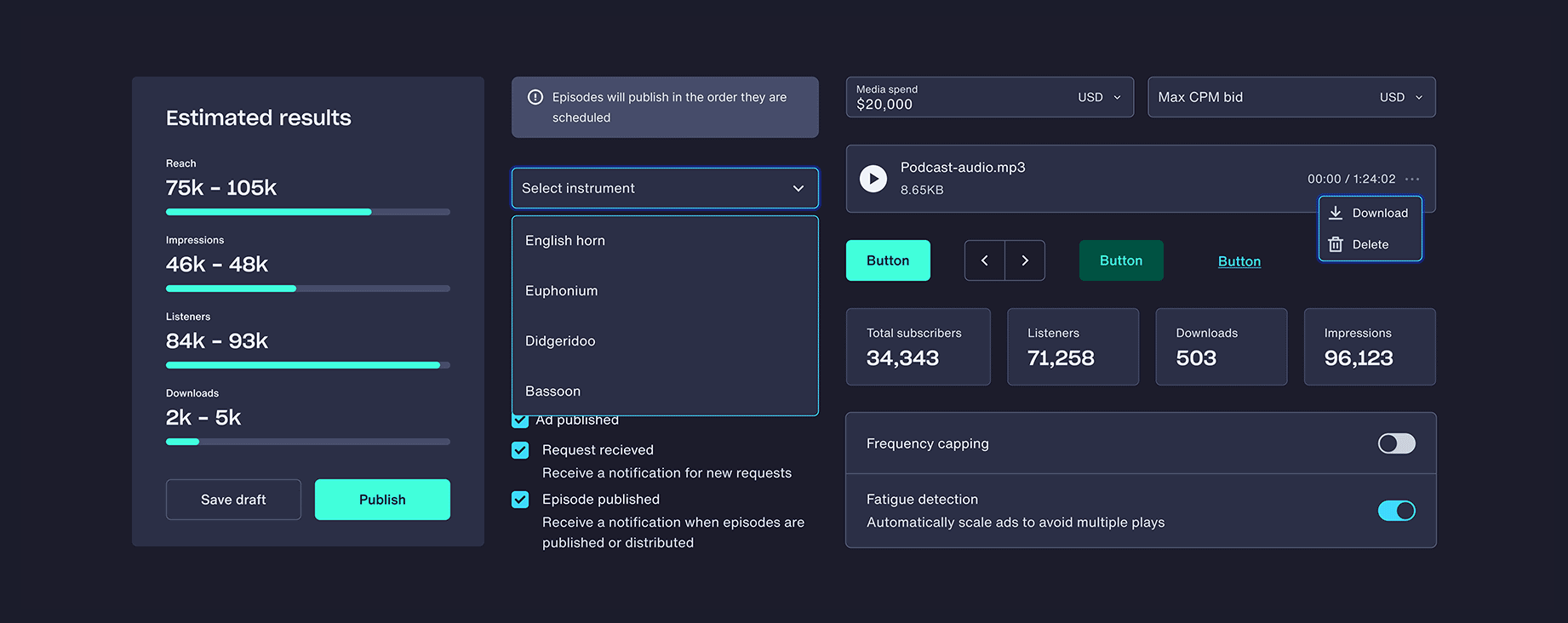Click the 46k - 48k impressions value
1568x623 pixels.
pos(217,264)
